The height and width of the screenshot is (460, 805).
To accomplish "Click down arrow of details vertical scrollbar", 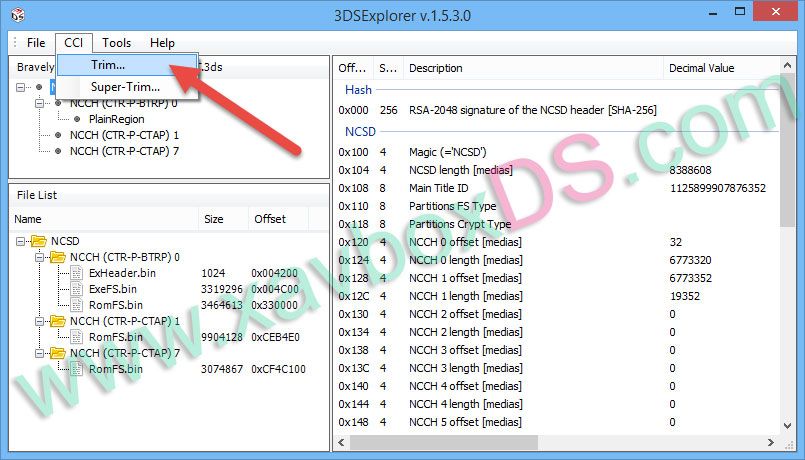I will [788, 425].
